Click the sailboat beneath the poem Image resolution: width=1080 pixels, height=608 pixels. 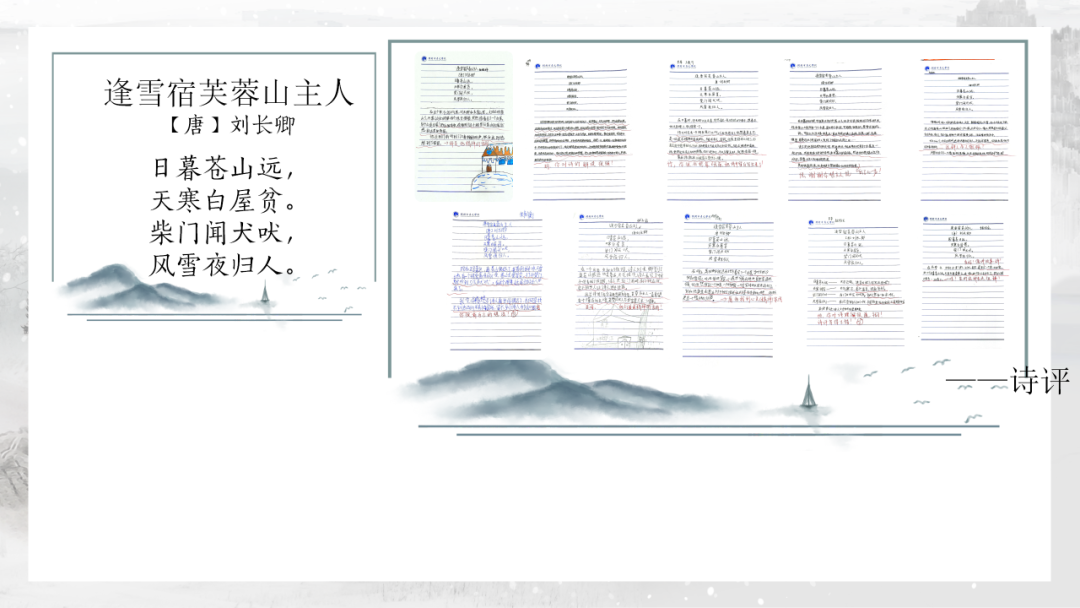(x=264, y=294)
